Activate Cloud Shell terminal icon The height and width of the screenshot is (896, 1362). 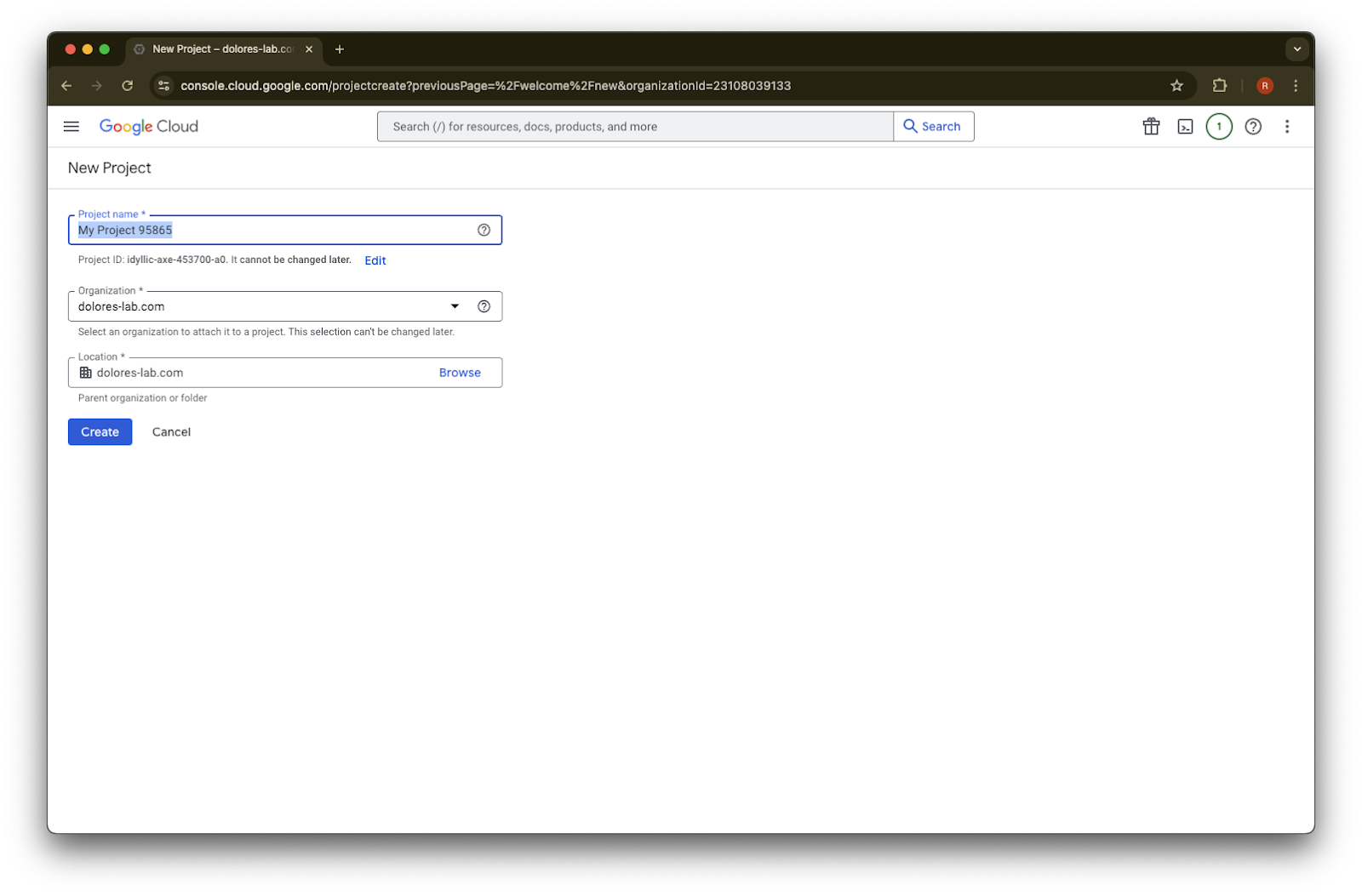point(1185,127)
